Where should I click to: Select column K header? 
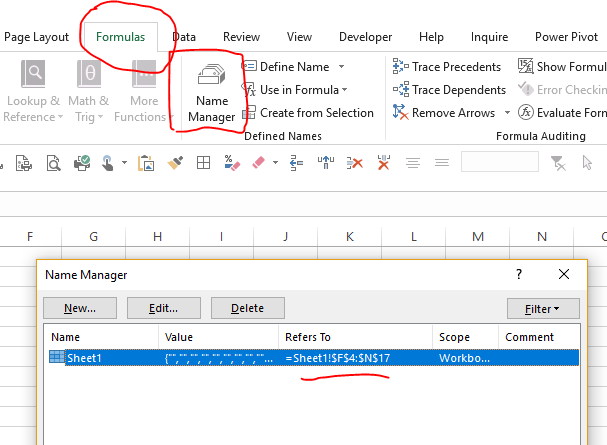[350, 236]
